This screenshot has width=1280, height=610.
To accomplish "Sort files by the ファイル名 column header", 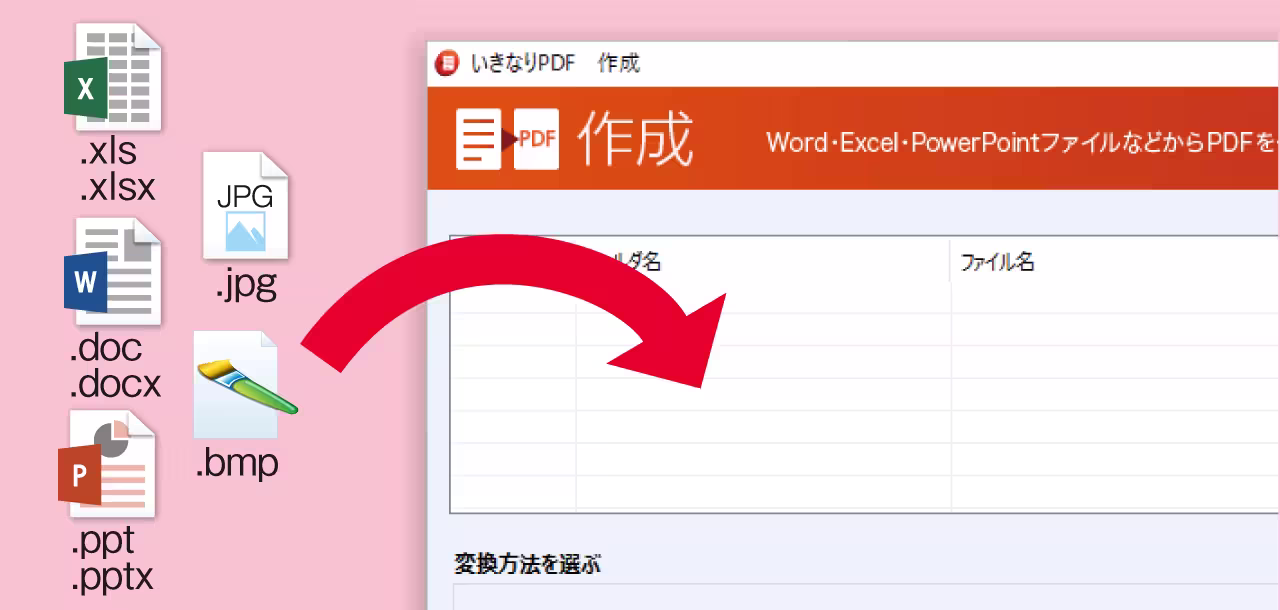I will [x=995, y=262].
